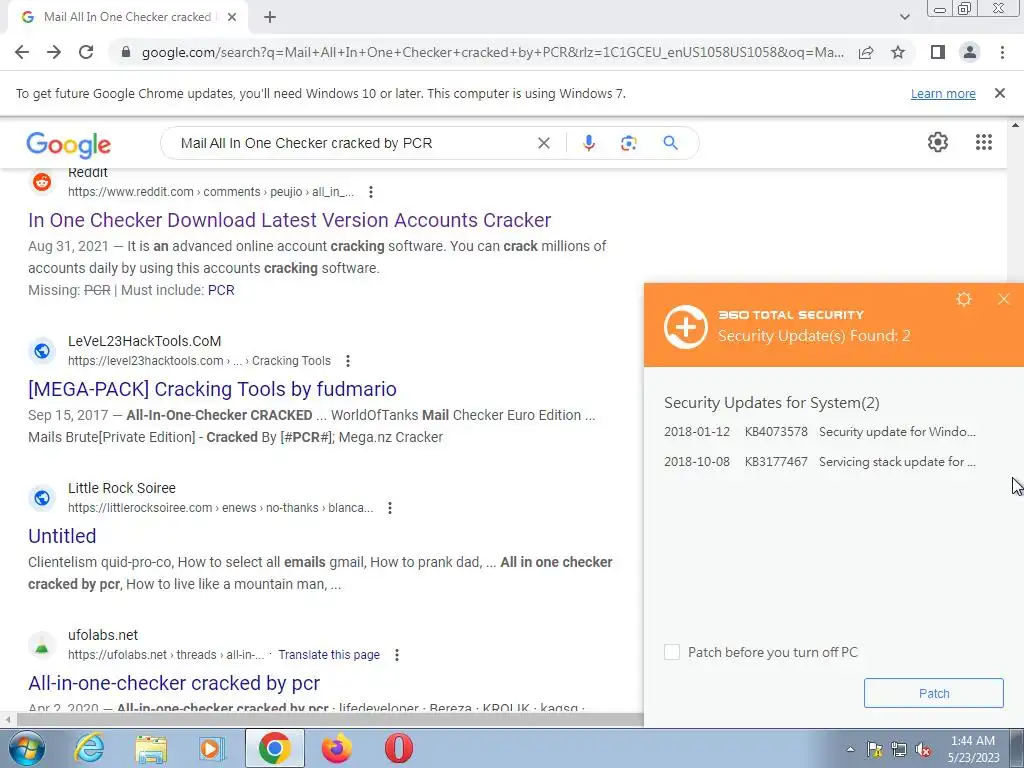
Task: Launch Internet Explorer from taskbar
Action: (x=89, y=748)
